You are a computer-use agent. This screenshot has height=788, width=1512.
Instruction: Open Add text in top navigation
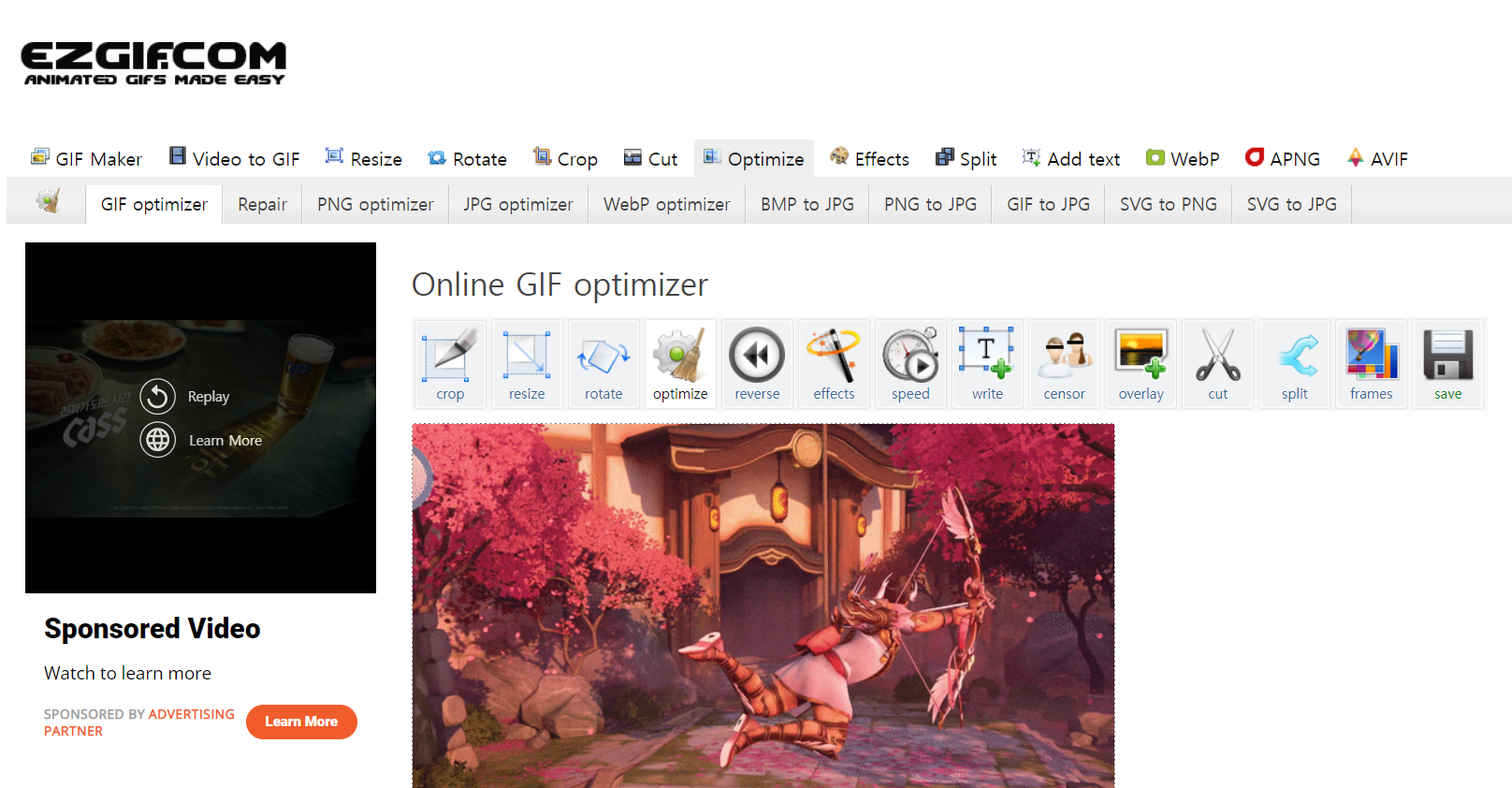click(x=1071, y=158)
